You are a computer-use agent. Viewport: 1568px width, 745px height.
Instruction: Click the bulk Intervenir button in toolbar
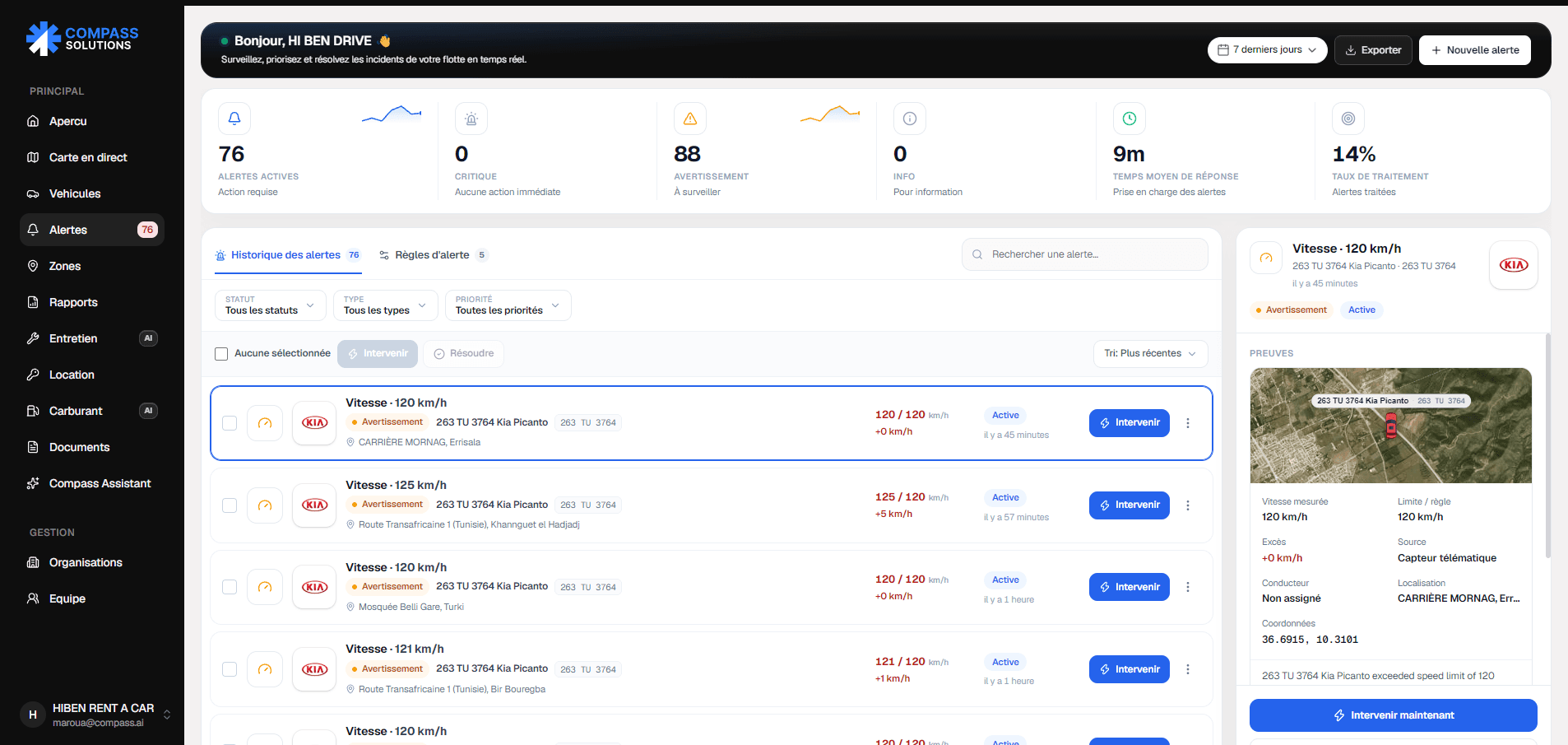378,354
